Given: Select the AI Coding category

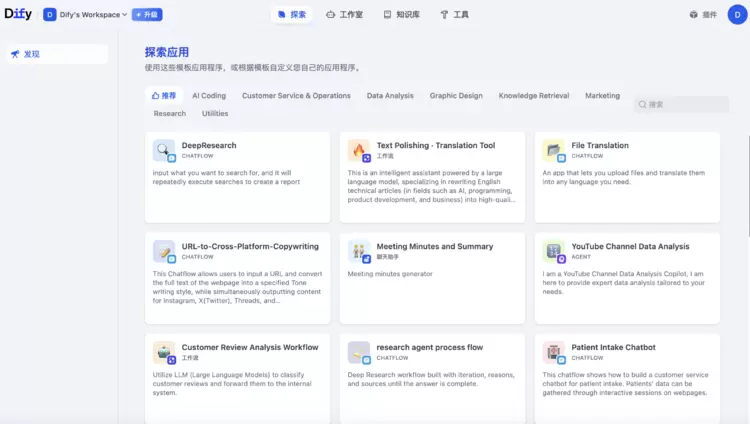Looking at the screenshot, I should pos(209,96).
